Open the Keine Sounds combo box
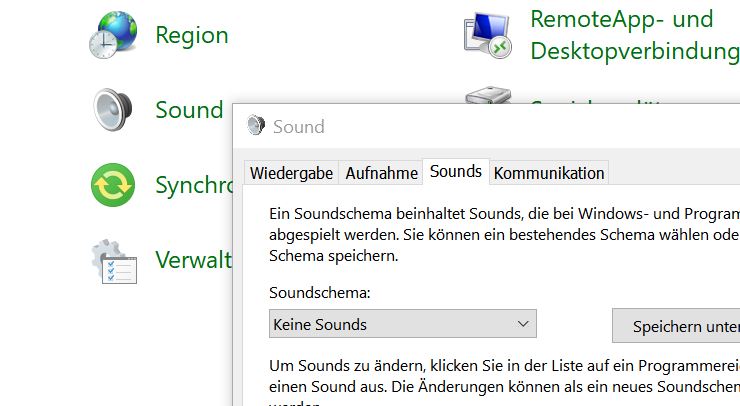Image resolution: width=740 pixels, height=406 pixels. pos(390,324)
